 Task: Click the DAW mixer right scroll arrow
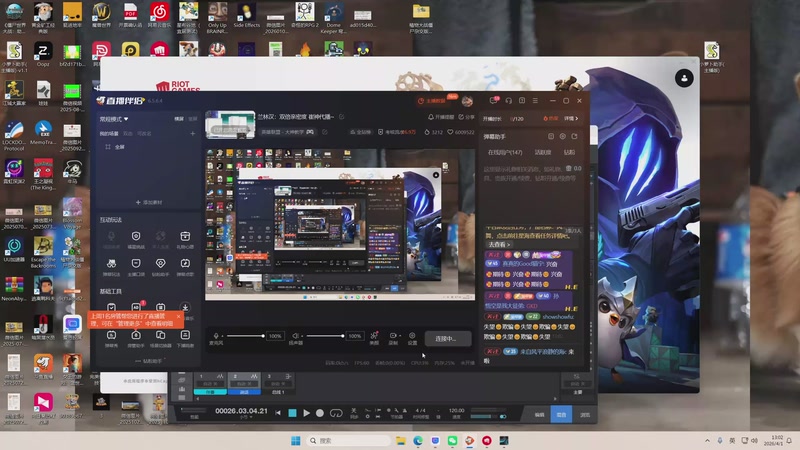point(555,398)
